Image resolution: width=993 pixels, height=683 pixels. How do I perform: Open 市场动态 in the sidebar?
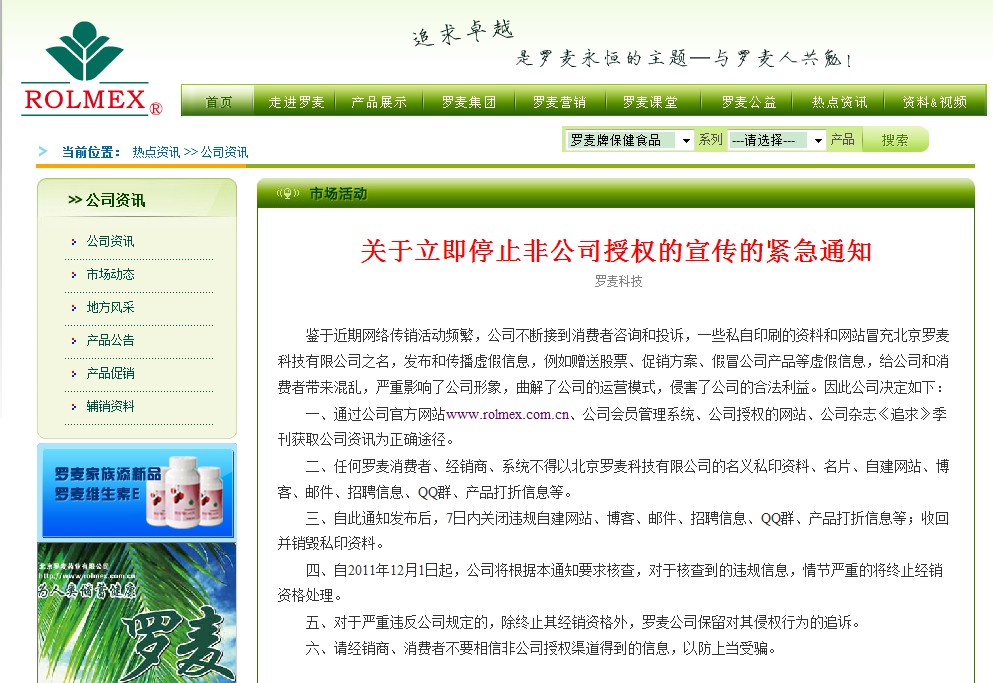110,274
